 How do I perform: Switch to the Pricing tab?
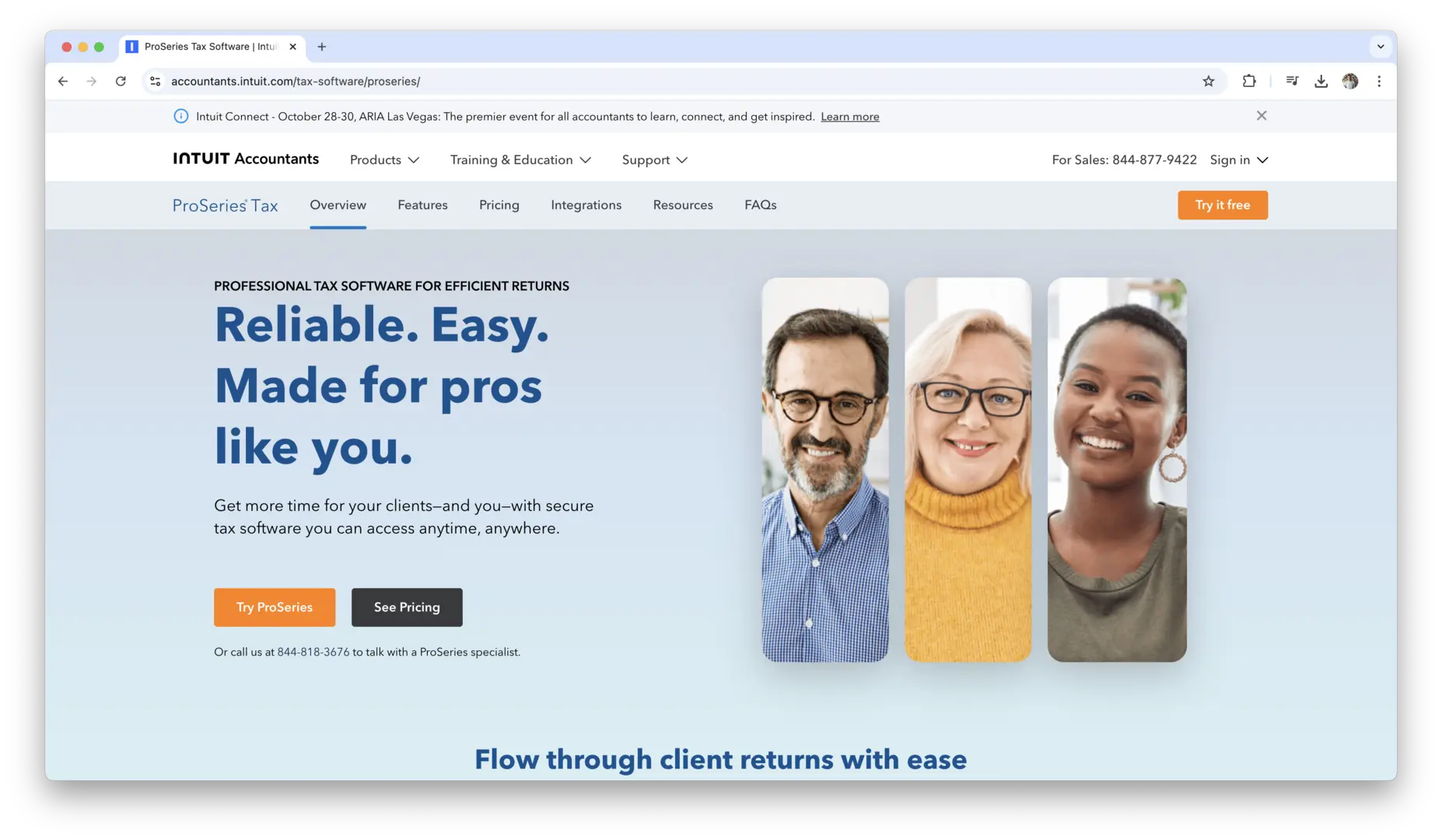click(x=499, y=205)
